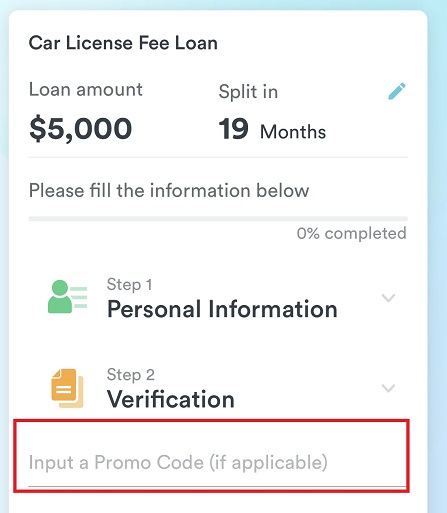The height and width of the screenshot is (513, 447).
Task: Click the Loan amount label
Action: coord(86,90)
